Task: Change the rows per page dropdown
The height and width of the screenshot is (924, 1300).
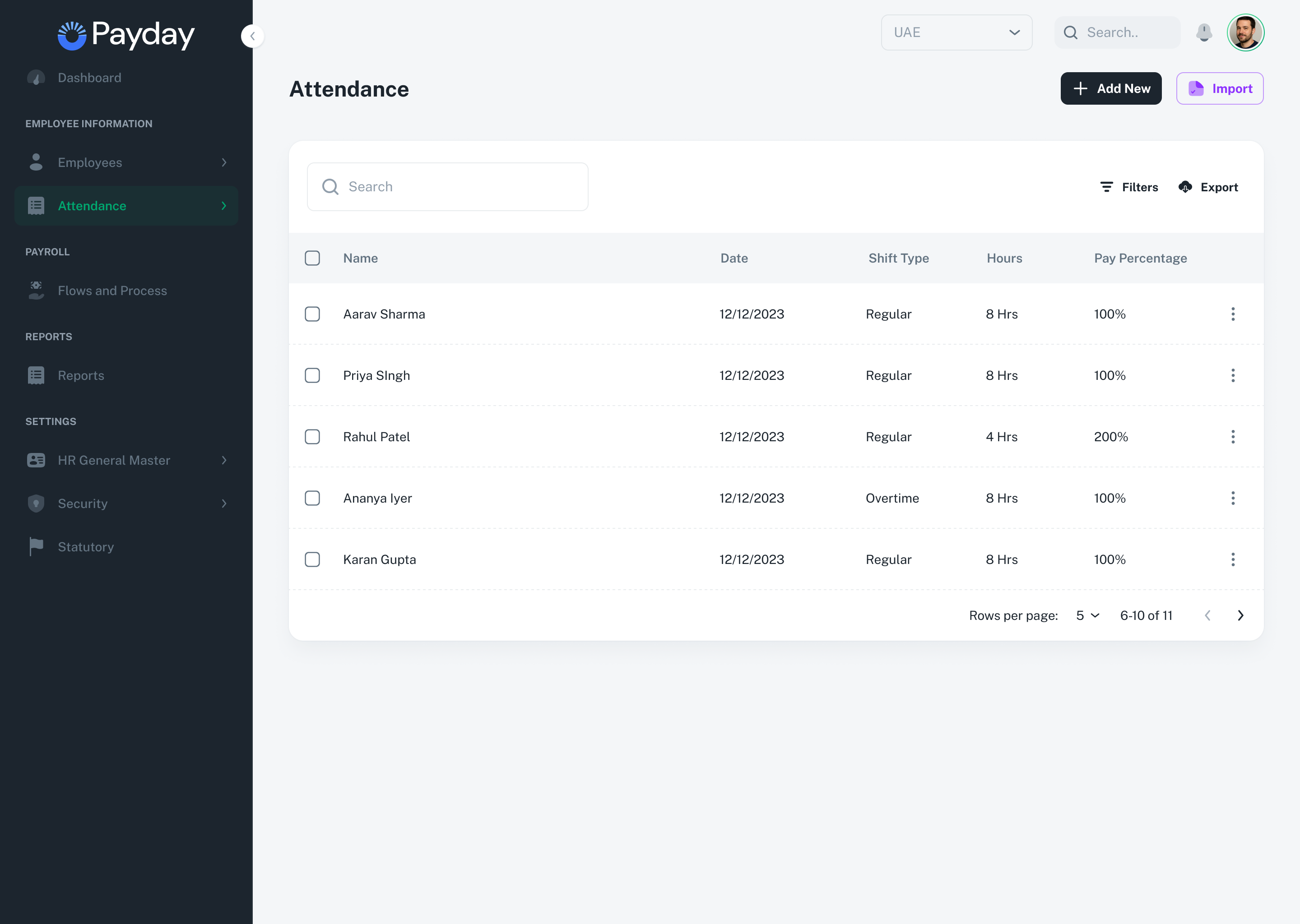Action: 1087,615
